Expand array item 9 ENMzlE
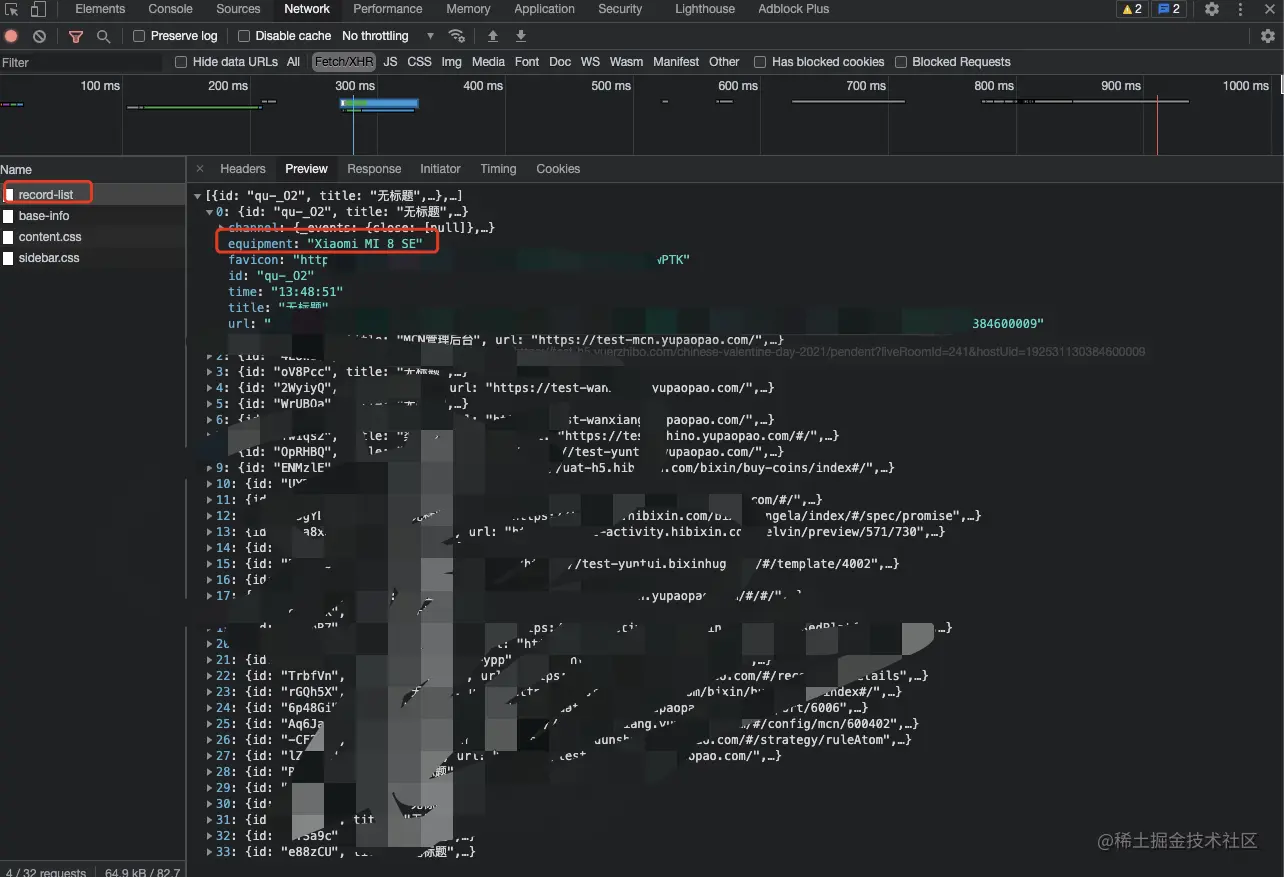The width and height of the screenshot is (1284, 877). tap(210, 468)
